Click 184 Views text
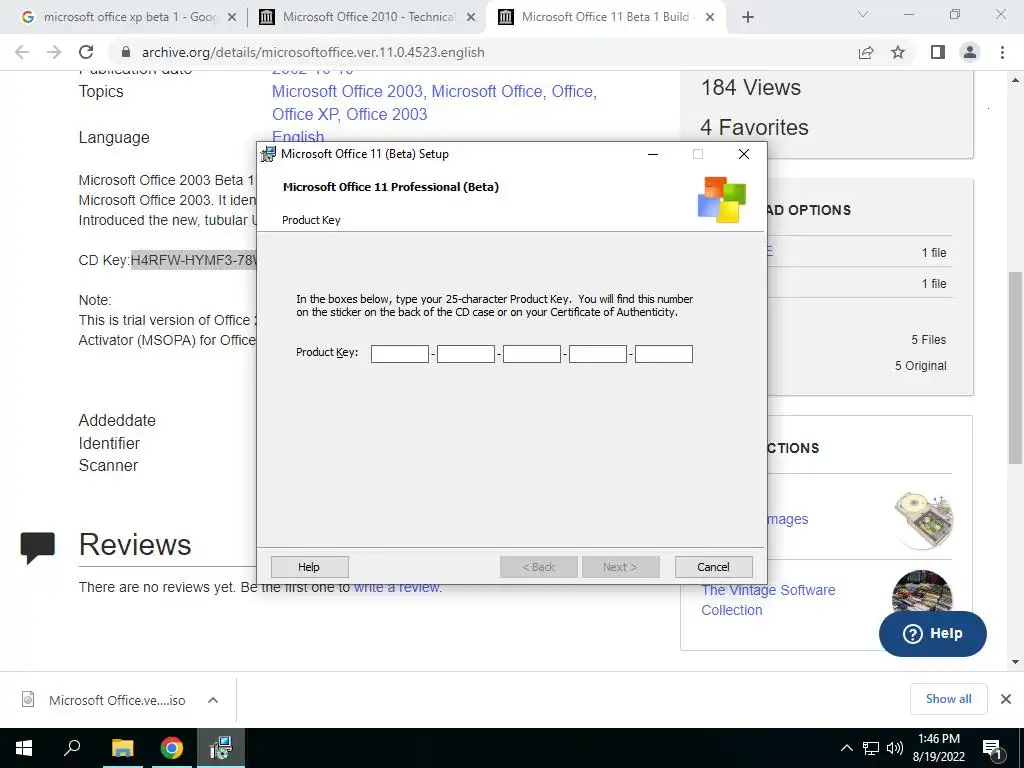The height and width of the screenshot is (768, 1024). (x=750, y=88)
